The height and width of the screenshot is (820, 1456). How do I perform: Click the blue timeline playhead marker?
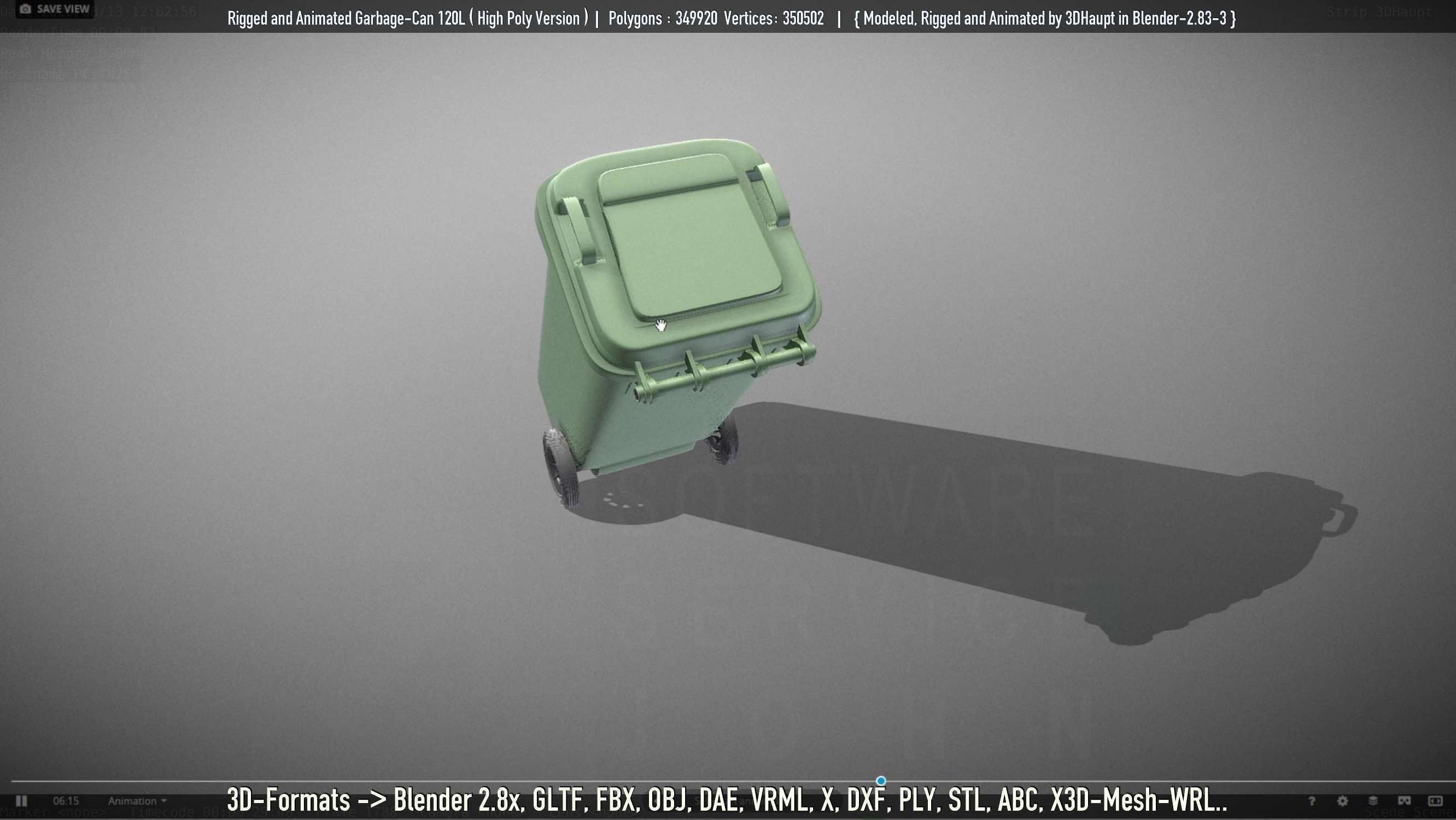pyautogui.click(x=881, y=781)
